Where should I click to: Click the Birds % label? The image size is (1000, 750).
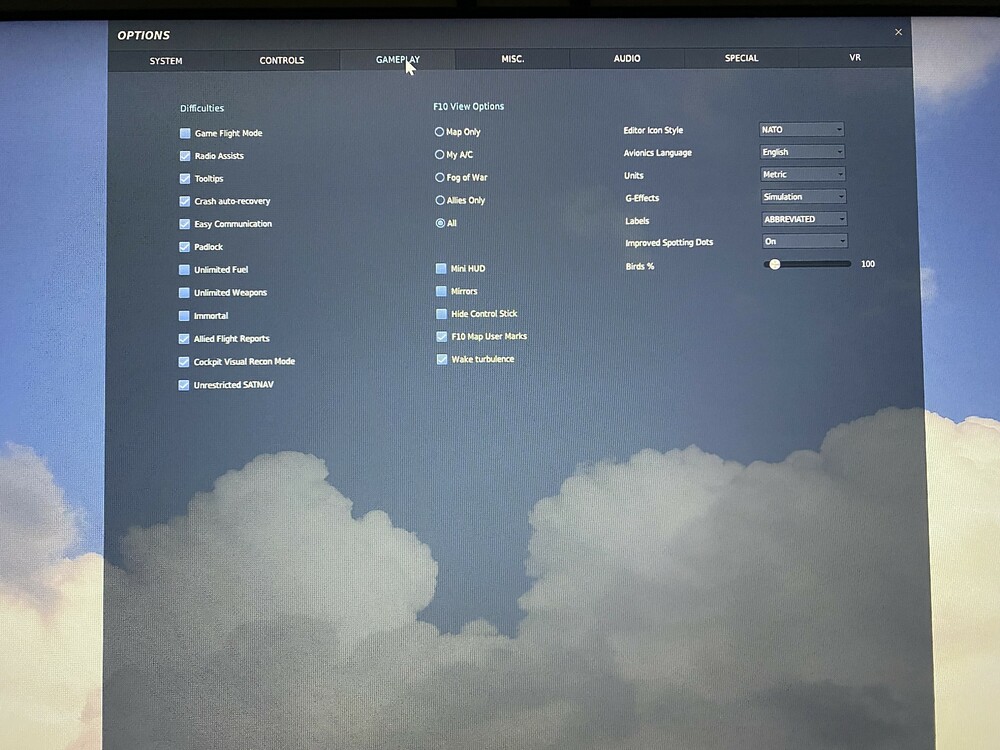click(x=640, y=267)
